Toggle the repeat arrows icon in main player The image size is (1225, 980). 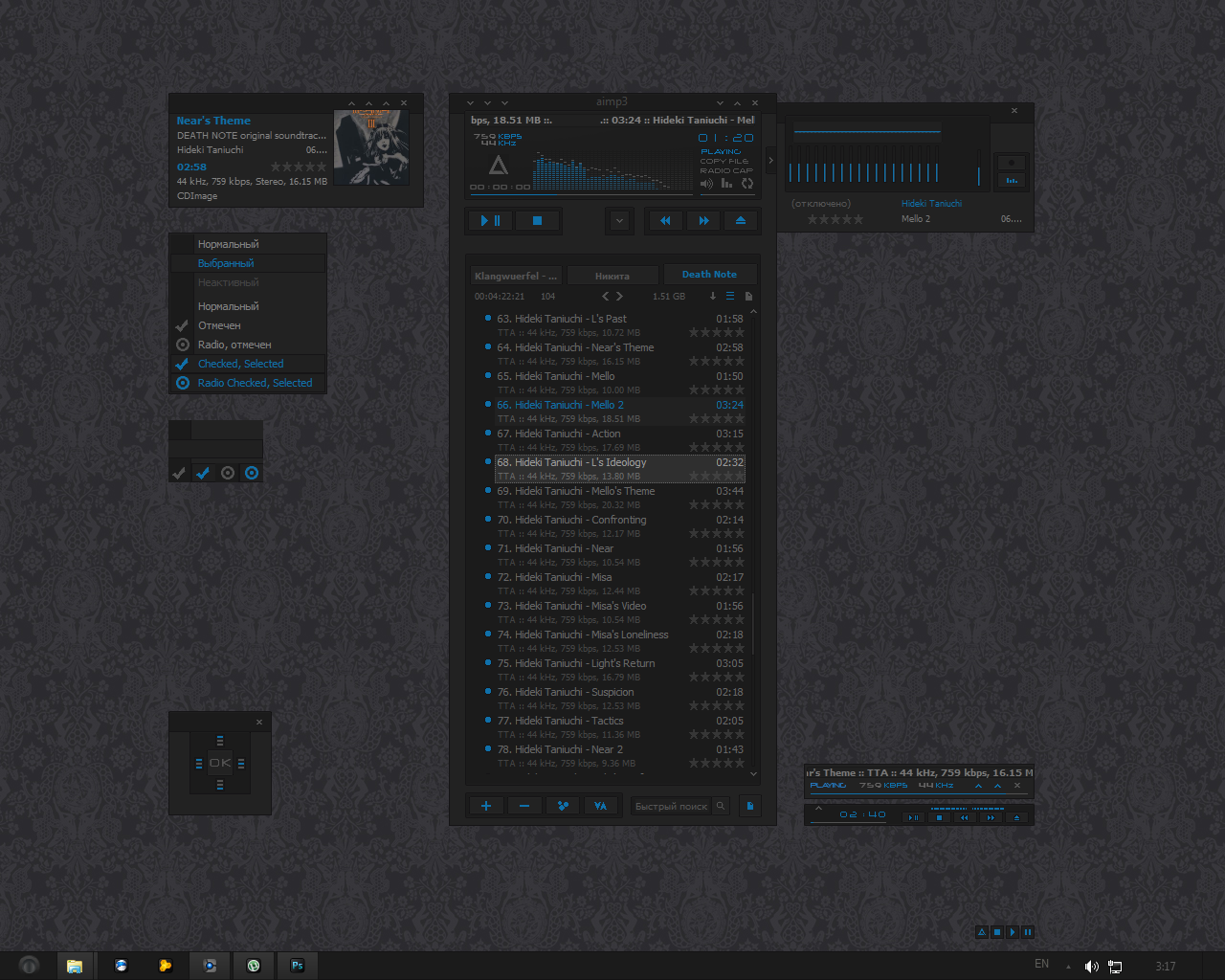tap(747, 184)
